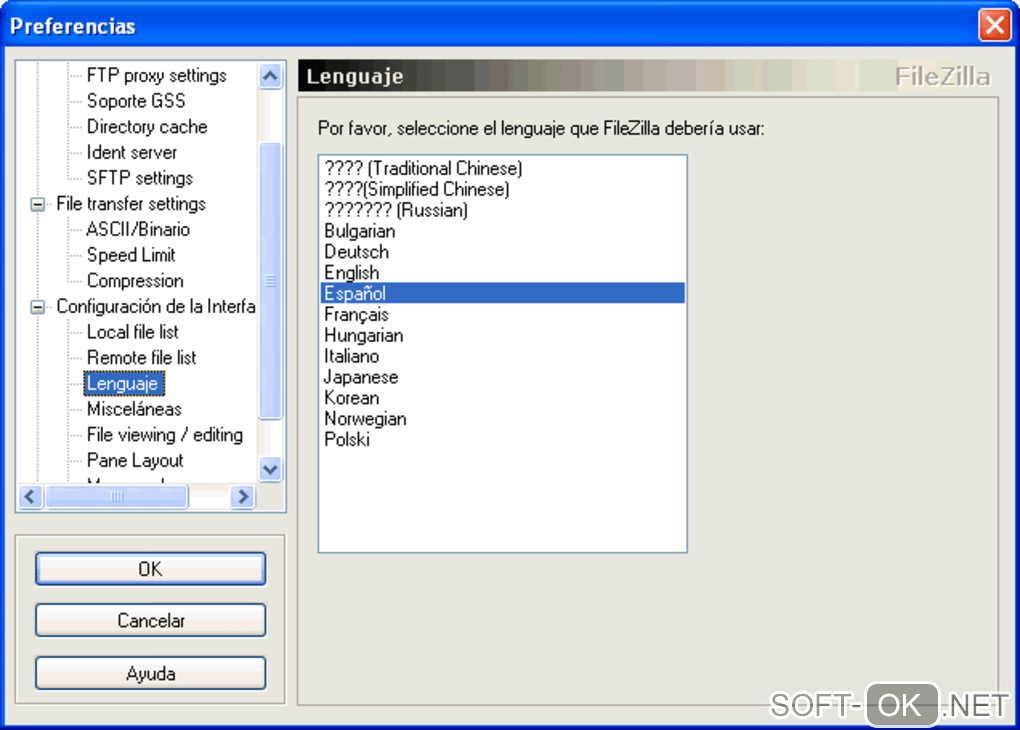The height and width of the screenshot is (730, 1020).
Task: Select Italiano in language list
Action: pos(502,356)
